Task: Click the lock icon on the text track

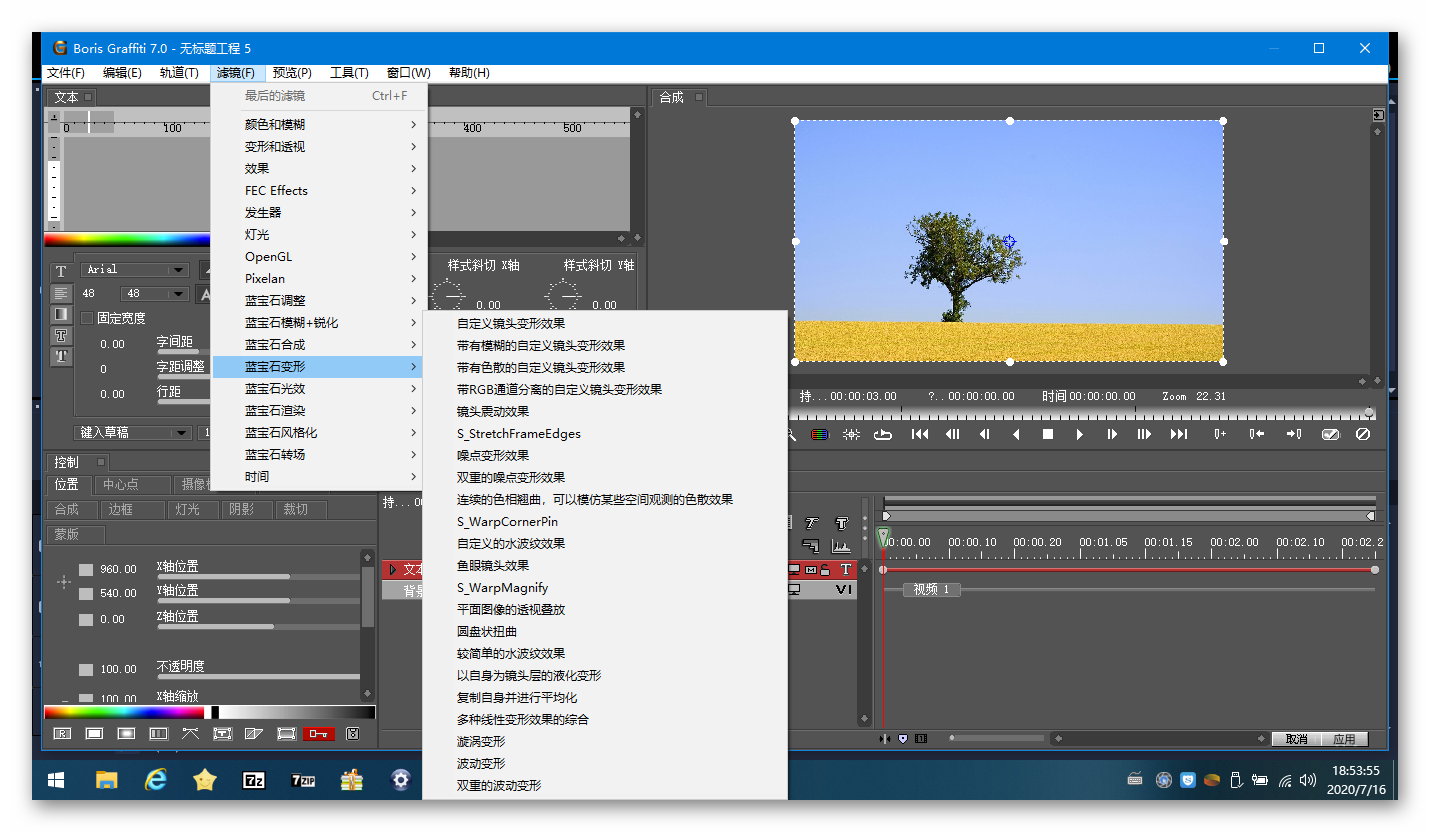Action: click(825, 569)
